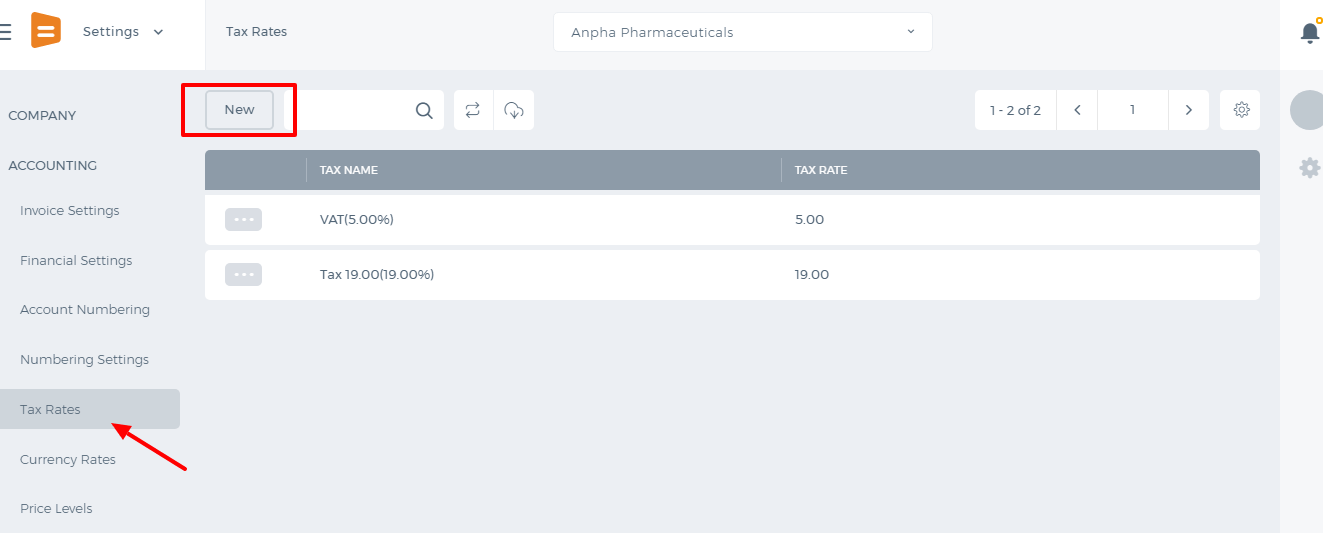Go to the previous page arrow

pyautogui.click(x=1077, y=110)
